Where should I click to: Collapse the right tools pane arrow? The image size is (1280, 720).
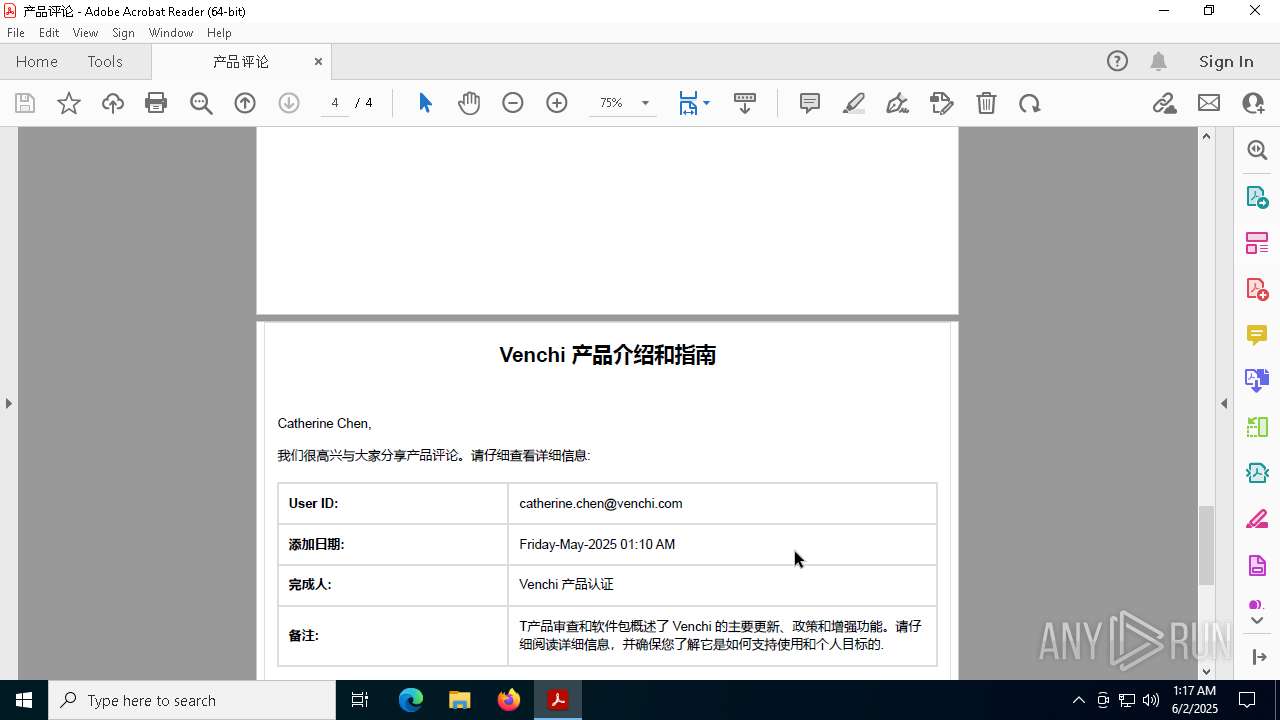click(1224, 403)
